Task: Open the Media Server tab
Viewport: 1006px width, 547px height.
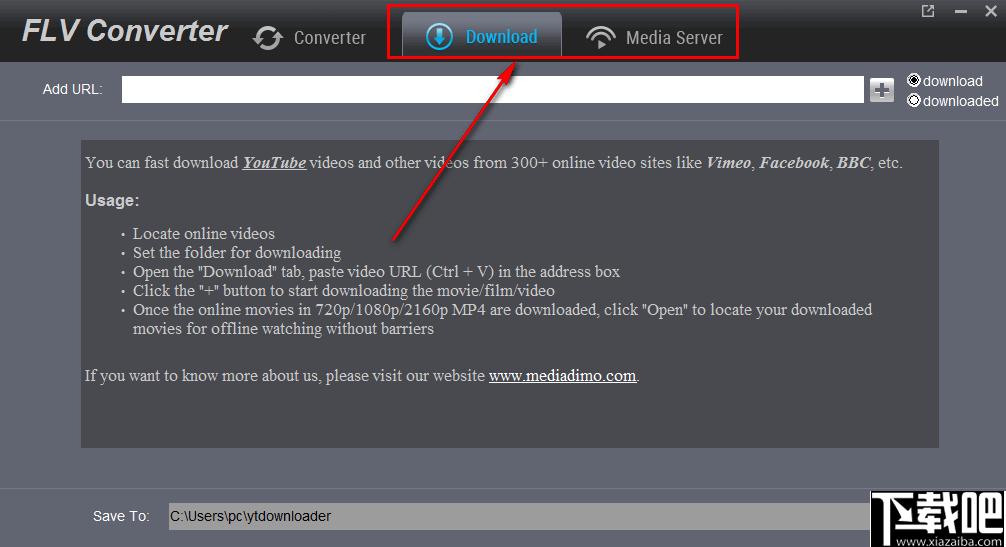Action: 653,38
